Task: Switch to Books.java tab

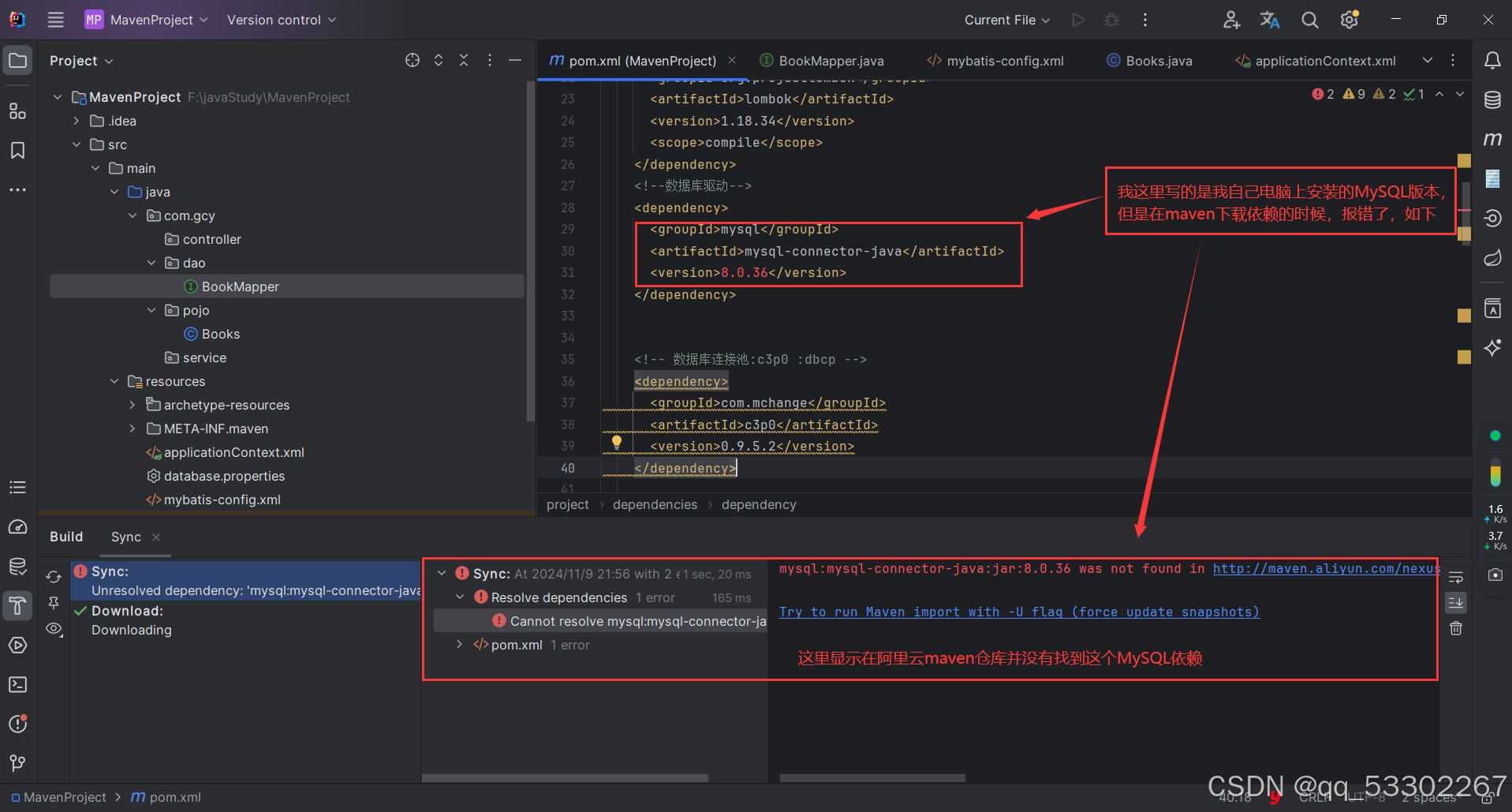Action: (1150, 61)
